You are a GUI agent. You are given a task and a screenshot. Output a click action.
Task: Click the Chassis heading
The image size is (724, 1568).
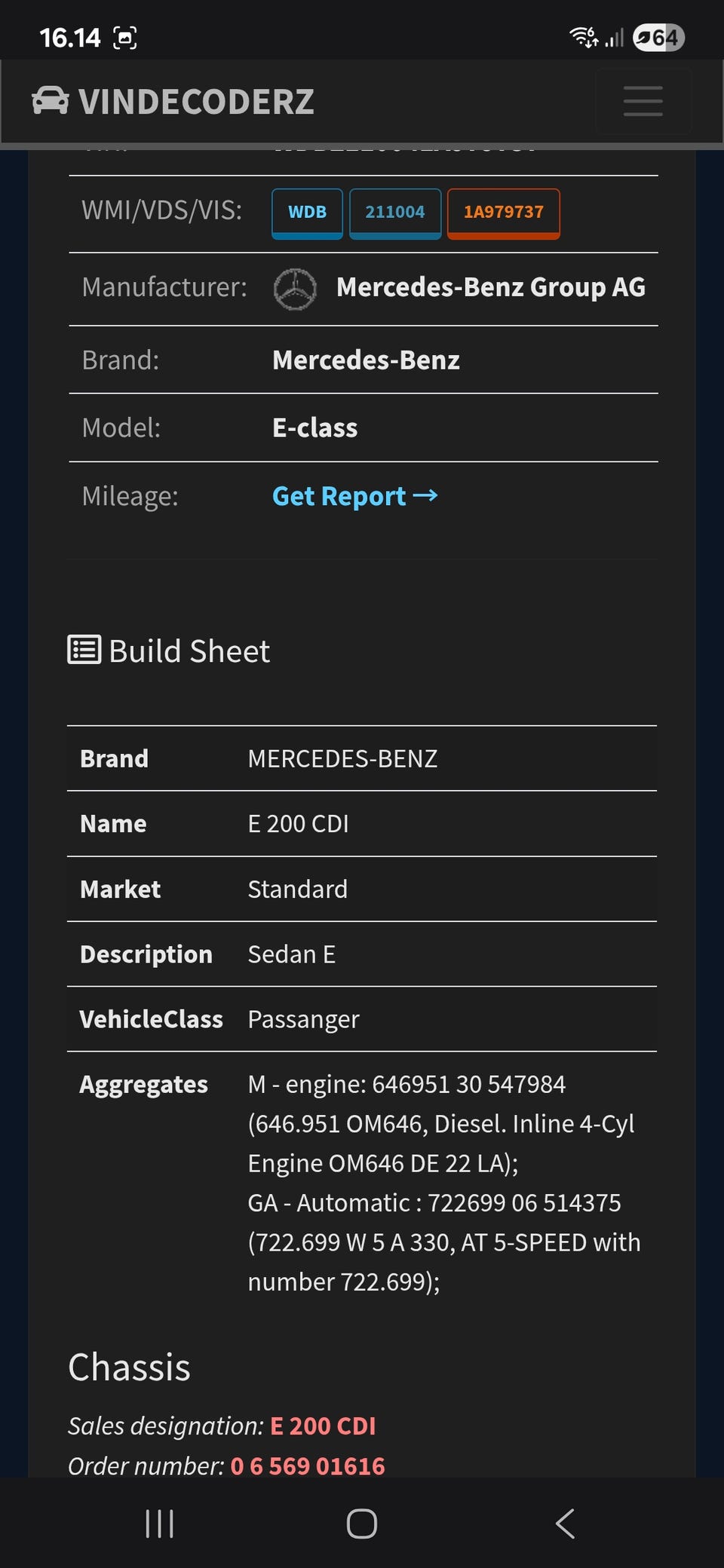[129, 1367]
